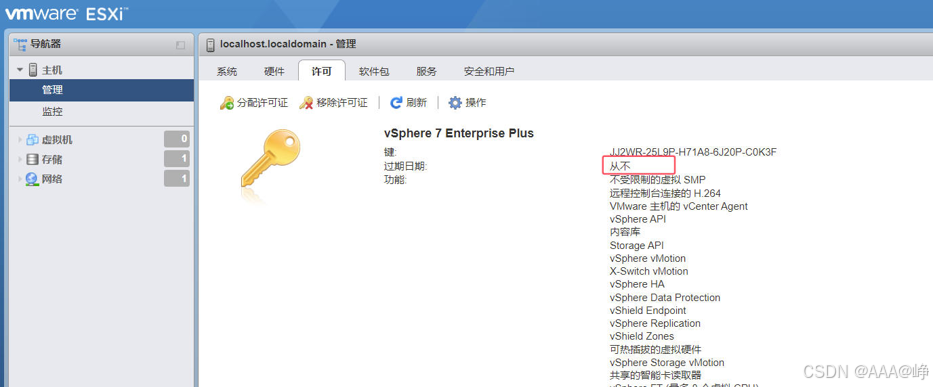Click the 从不 expiration value

tap(620, 166)
